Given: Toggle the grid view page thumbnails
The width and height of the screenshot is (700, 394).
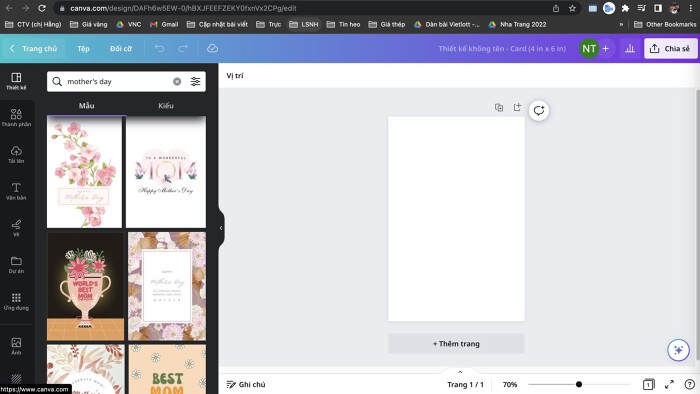Looking at the screenshot, I should pos(648,384).
